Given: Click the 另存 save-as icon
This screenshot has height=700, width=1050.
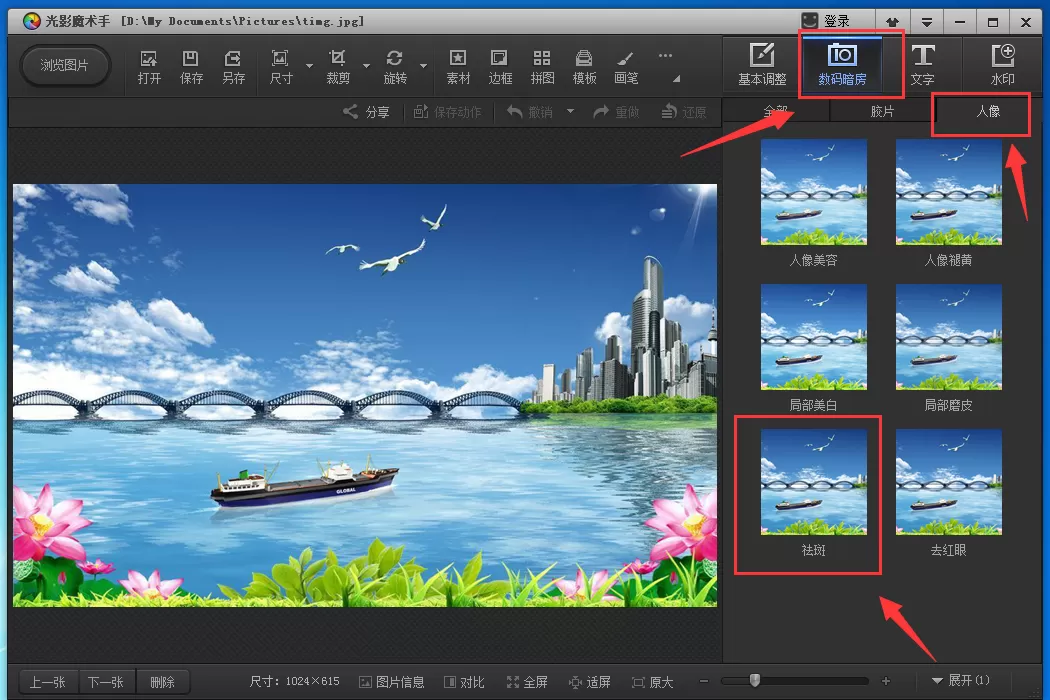Looking at the screenshot, I should click(233, 67).
